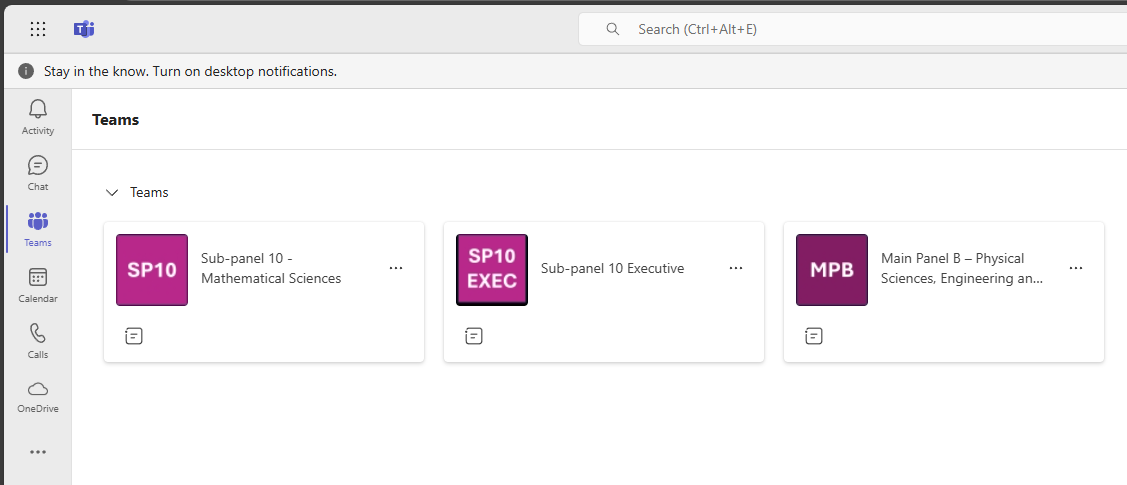Open the app launcher grid icon

point(38,29)
